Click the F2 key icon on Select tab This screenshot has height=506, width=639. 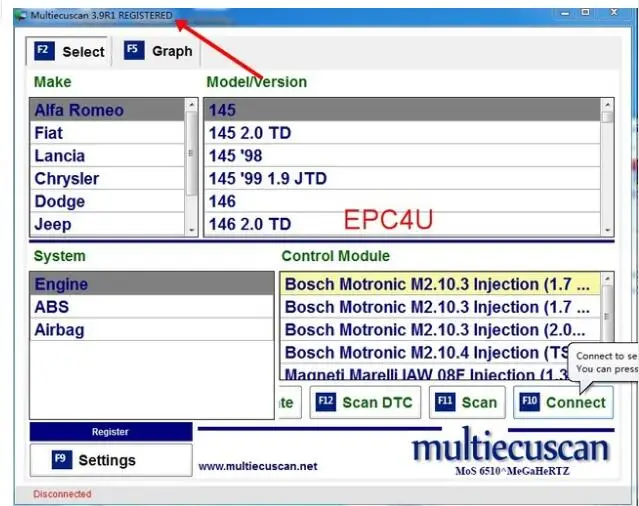coord(44,51)
